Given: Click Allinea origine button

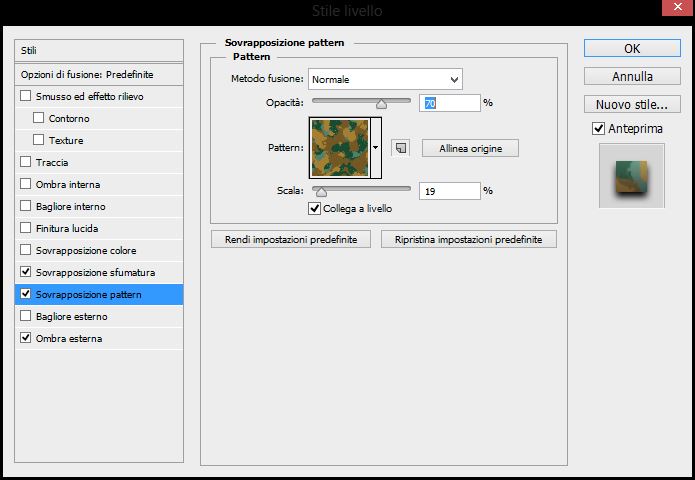Looking at the screenshot, I should 470,148.
